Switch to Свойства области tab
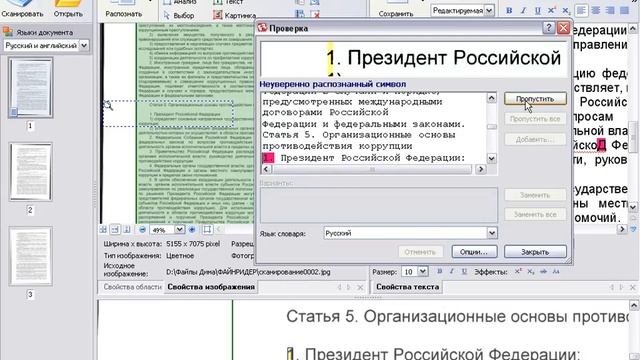Viewport: 640px width, 360px height. 132,287
